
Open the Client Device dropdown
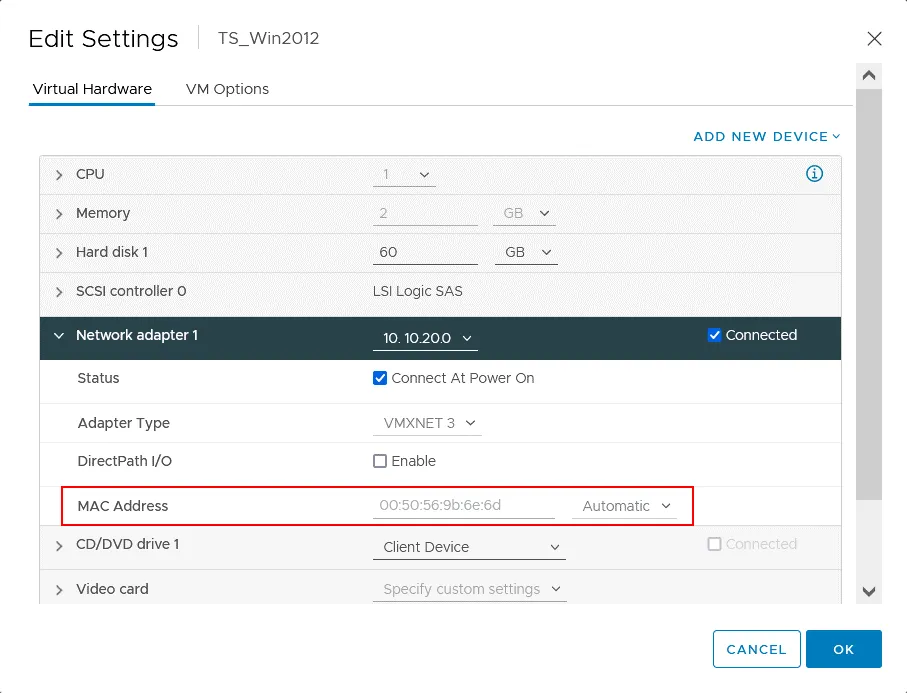point(472,547)
